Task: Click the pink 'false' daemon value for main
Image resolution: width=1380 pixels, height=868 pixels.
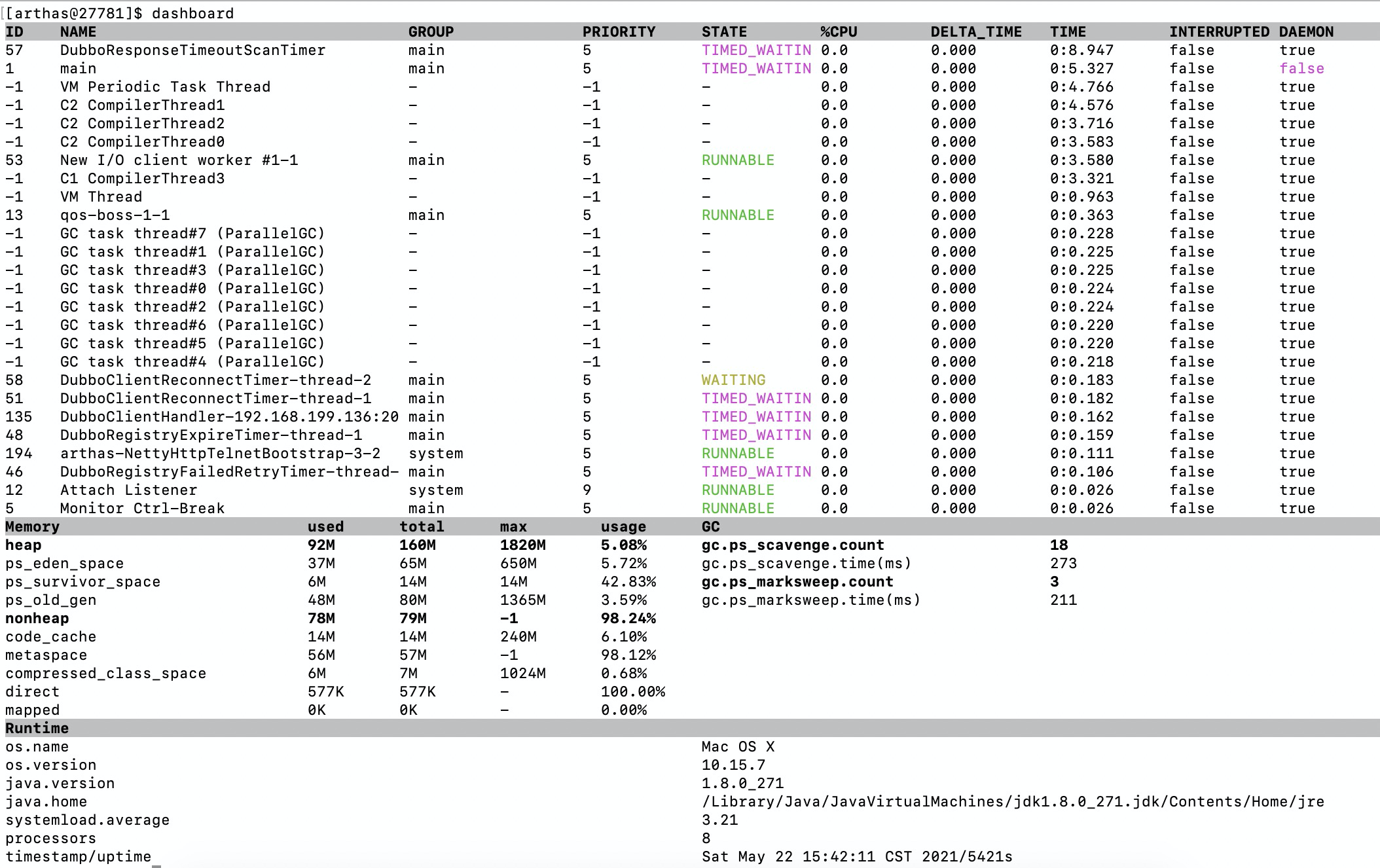Action: pos(1302,68)
